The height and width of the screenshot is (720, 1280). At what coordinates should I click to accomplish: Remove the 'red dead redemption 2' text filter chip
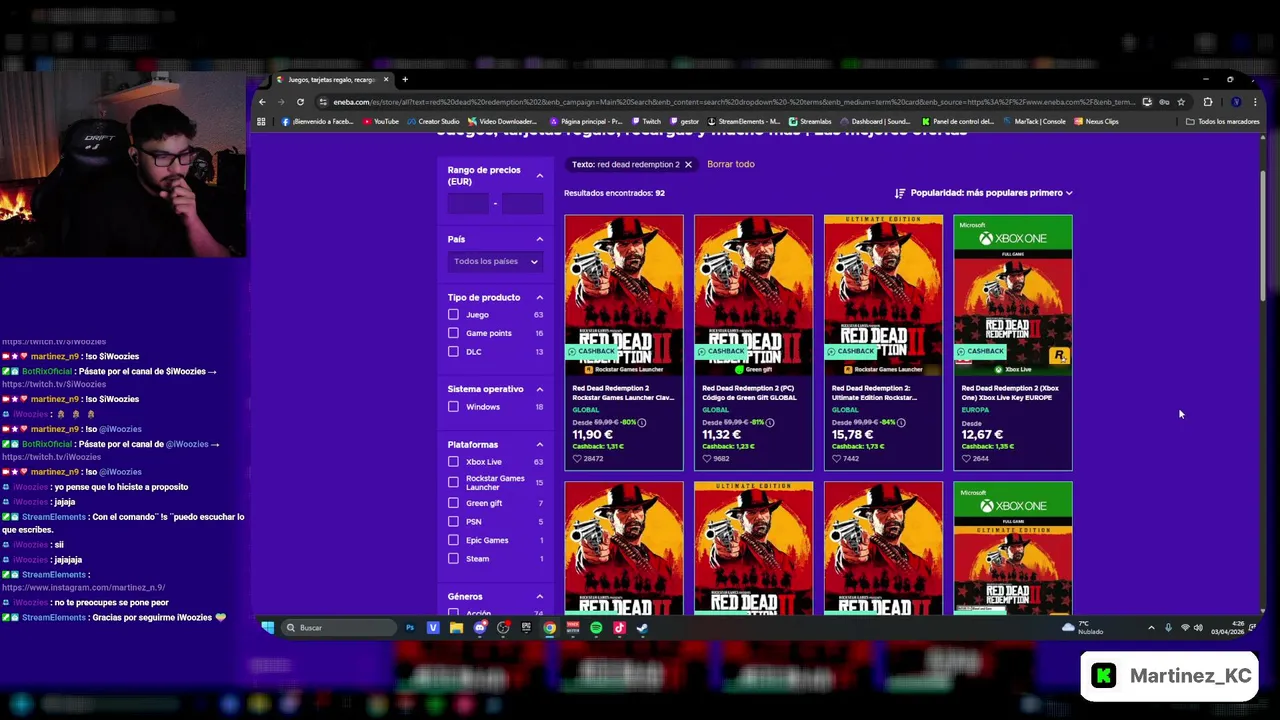point(688,164)
